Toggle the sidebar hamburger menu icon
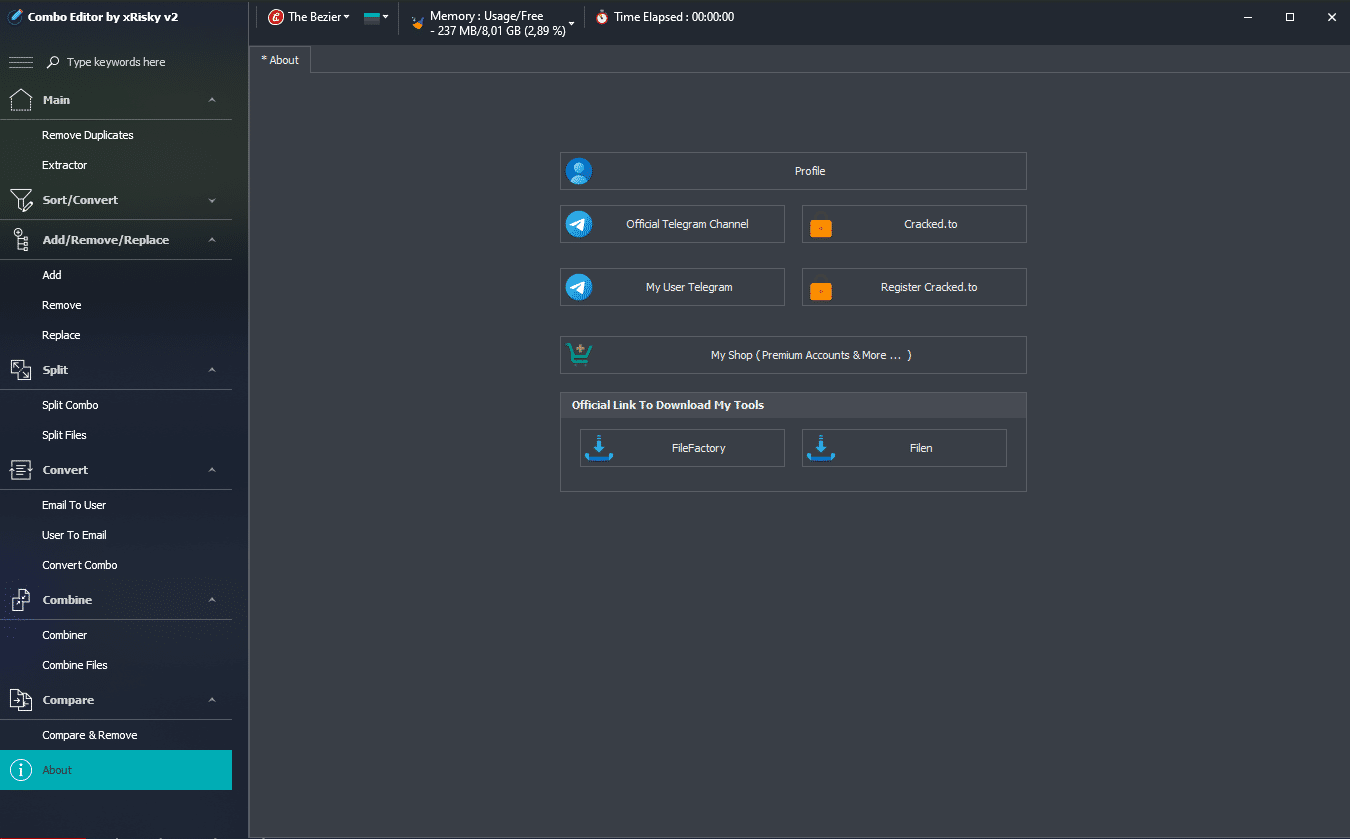The height and width of the screenshot is (839, 1350). [21, 62]
